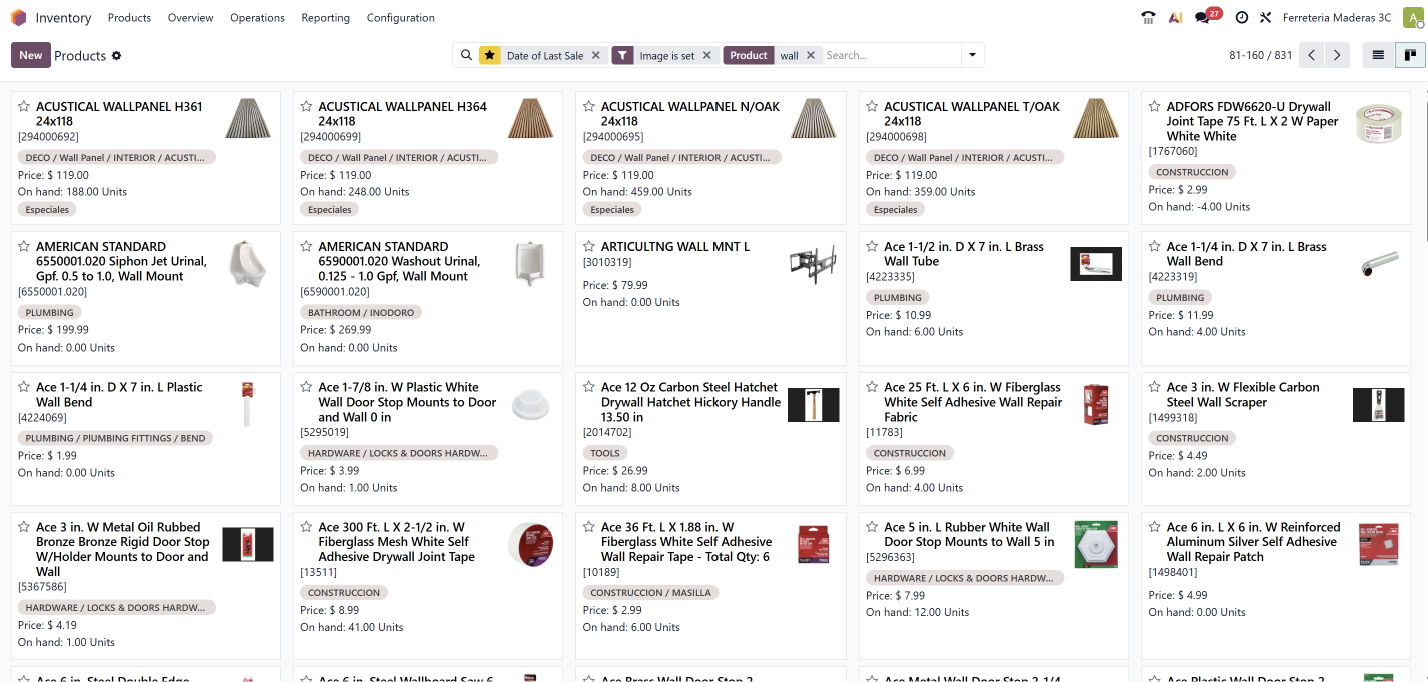The image size is (1428, 682).
Task: Favorite Ace Brass Wall Tube star
Action: pos(872,246)
